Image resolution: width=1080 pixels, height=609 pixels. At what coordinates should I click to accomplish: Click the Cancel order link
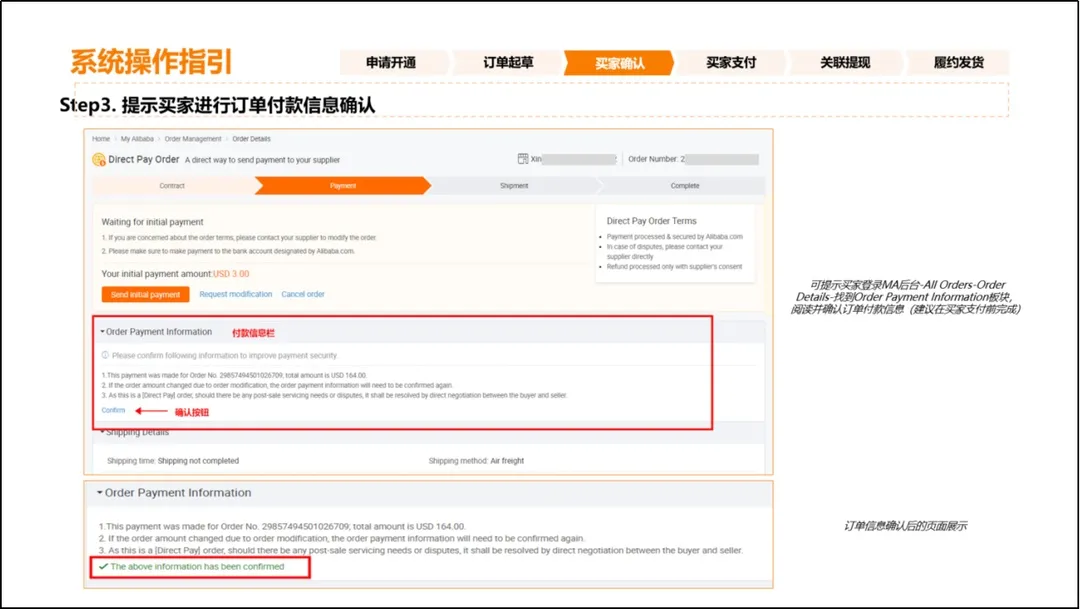point(304,296)
